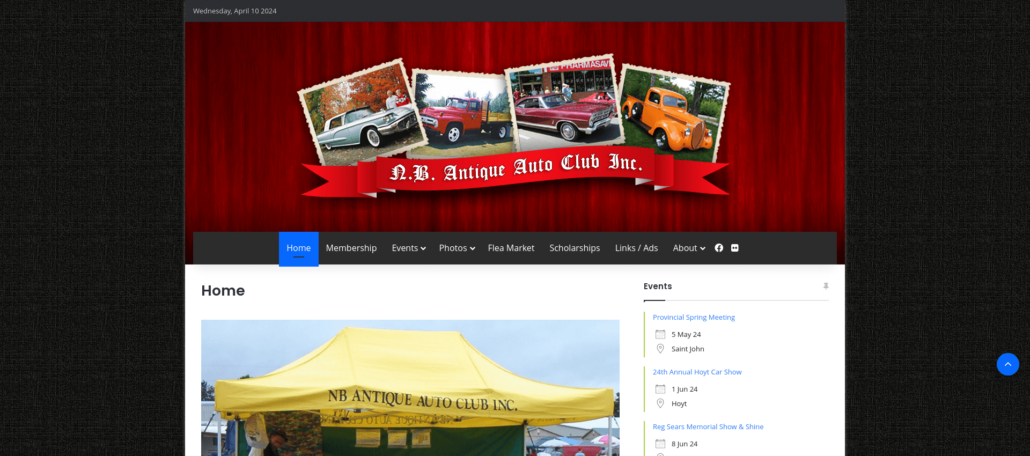Open the Provincial Spring Meeting event

point(693,317)
